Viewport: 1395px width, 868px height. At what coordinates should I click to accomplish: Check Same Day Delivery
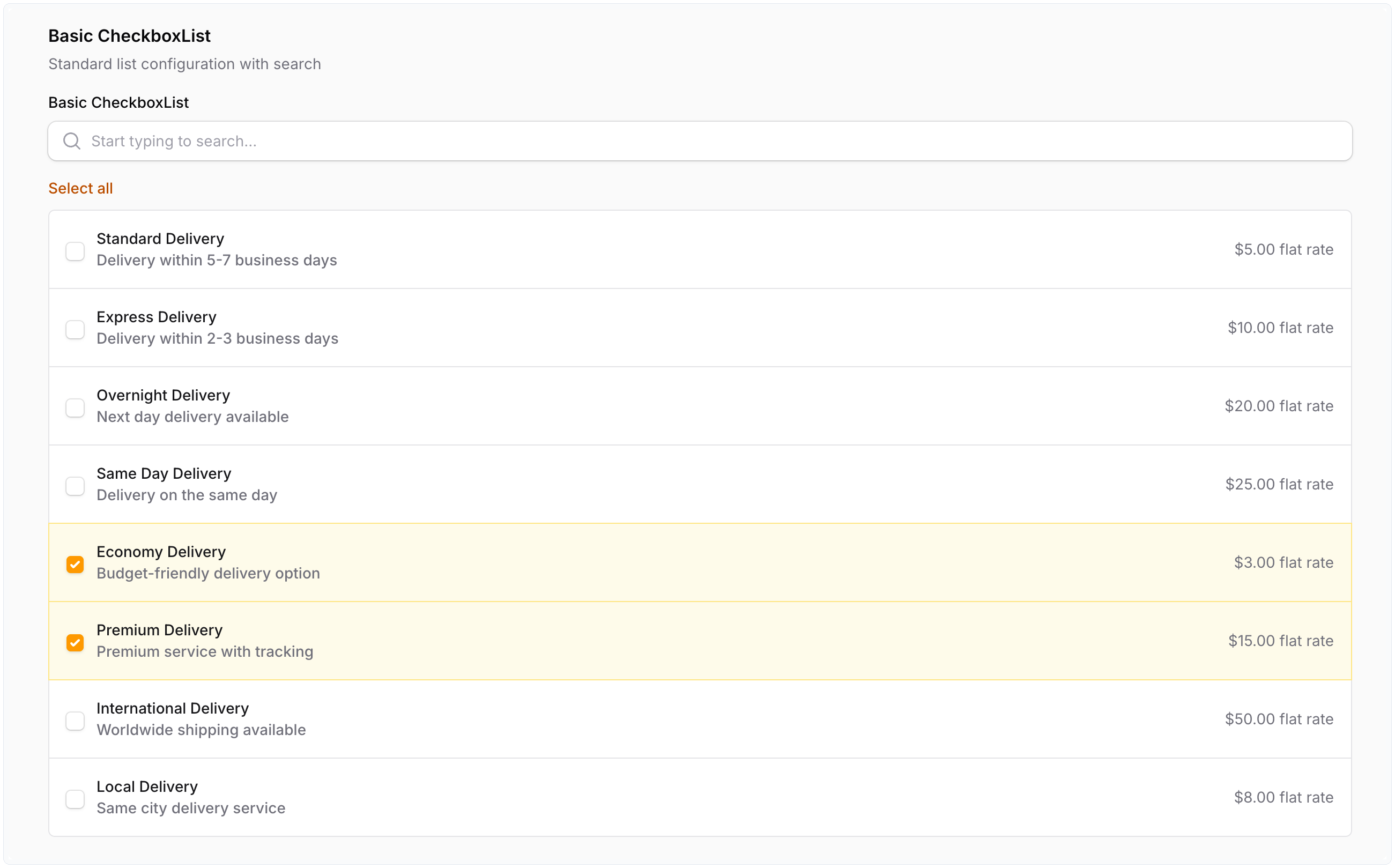[x=75, y=486]
